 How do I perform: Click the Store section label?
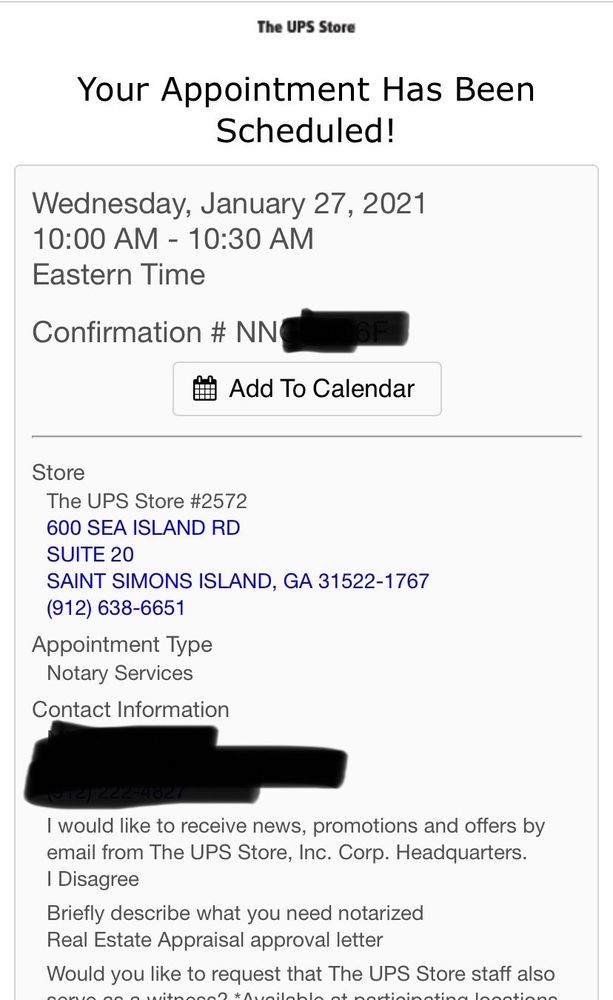pos(58,472)
